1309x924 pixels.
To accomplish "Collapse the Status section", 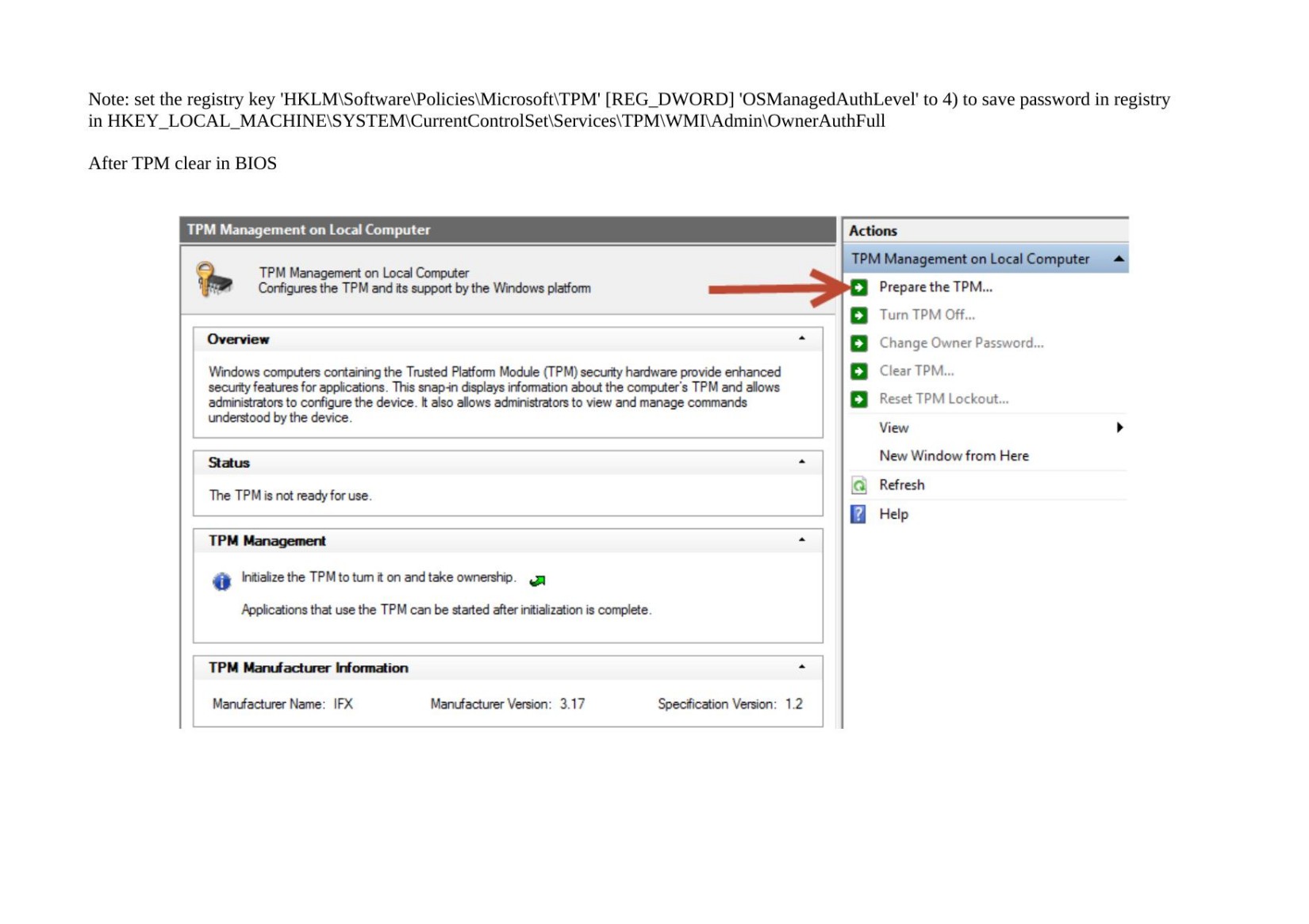I will pyautogui.click(x=801, y=462).
